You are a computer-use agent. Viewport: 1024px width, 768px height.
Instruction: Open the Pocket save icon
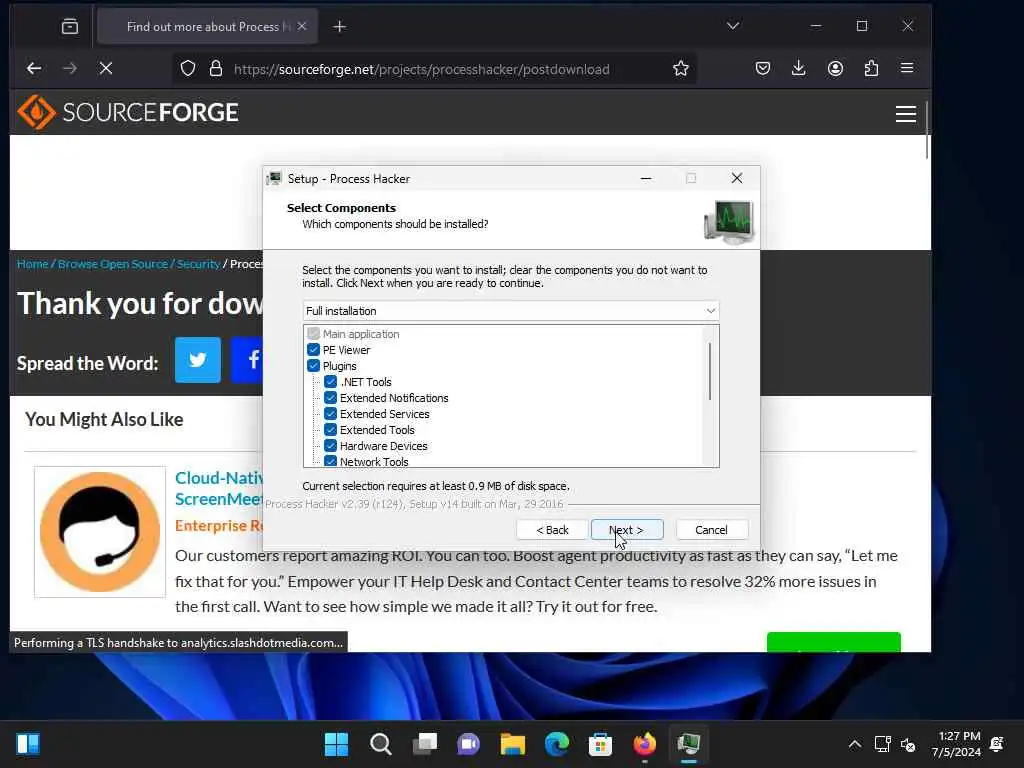763,68
